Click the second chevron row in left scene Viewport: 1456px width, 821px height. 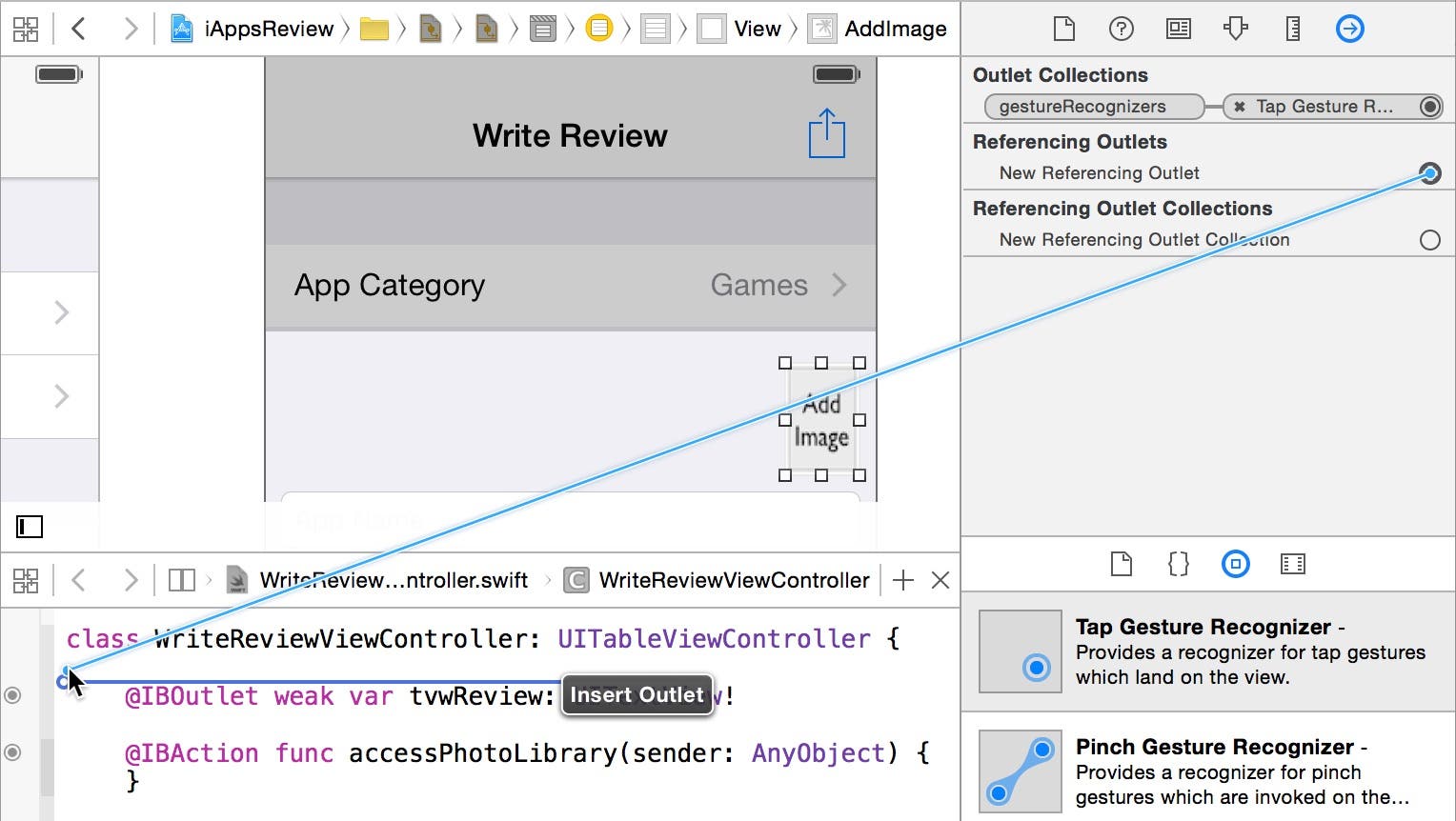[50, 396]
